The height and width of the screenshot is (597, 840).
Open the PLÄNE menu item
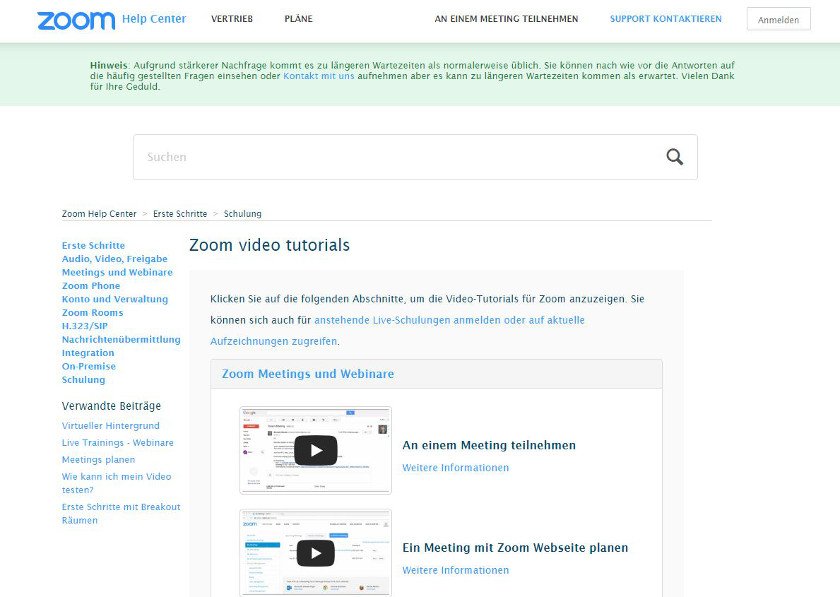click(298, 19)
